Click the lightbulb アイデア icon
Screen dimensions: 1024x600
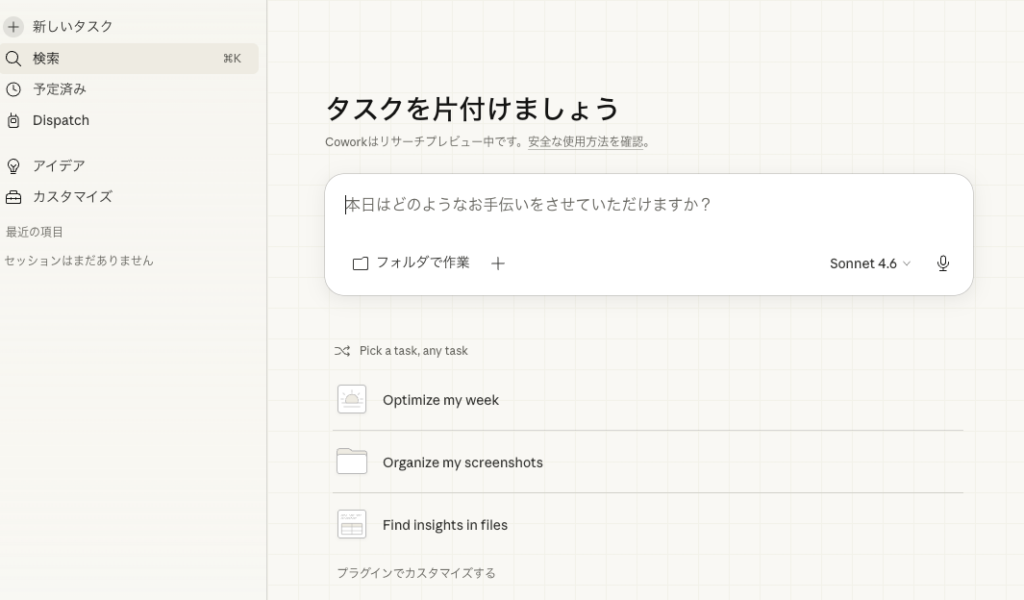tap(13, 166)
